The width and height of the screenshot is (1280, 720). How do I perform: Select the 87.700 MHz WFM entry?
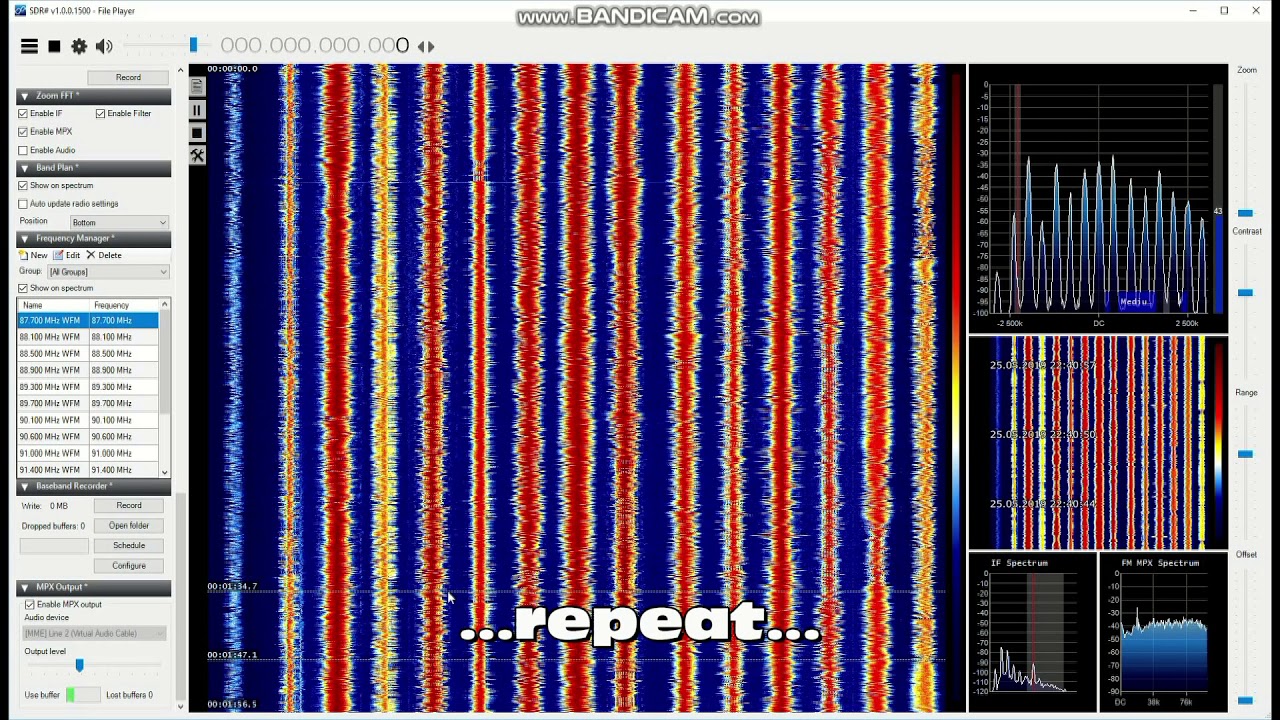tap(88, 320)
